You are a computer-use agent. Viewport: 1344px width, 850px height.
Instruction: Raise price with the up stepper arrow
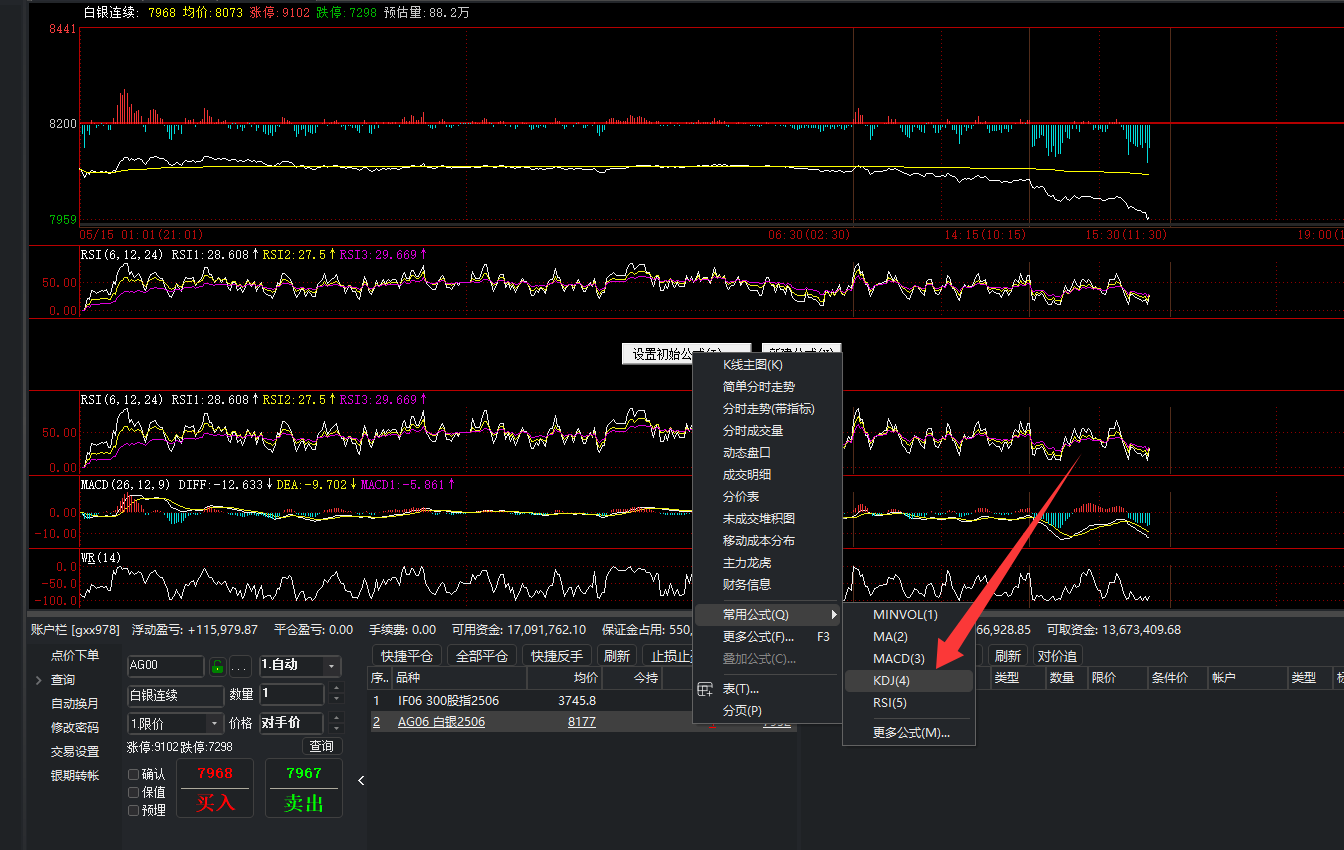click(335, 717)
